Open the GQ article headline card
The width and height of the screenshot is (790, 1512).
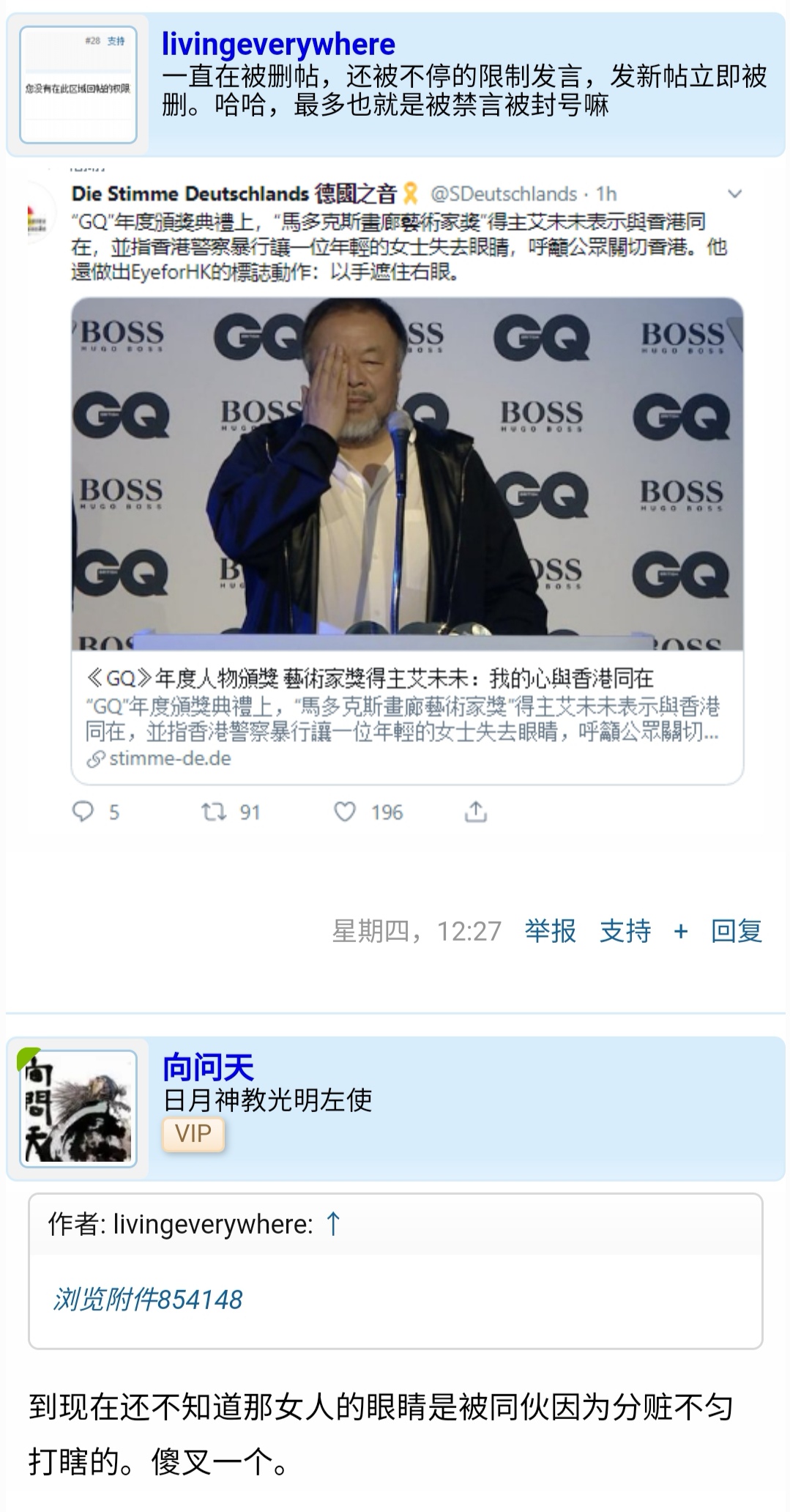(x=407, y=718)
